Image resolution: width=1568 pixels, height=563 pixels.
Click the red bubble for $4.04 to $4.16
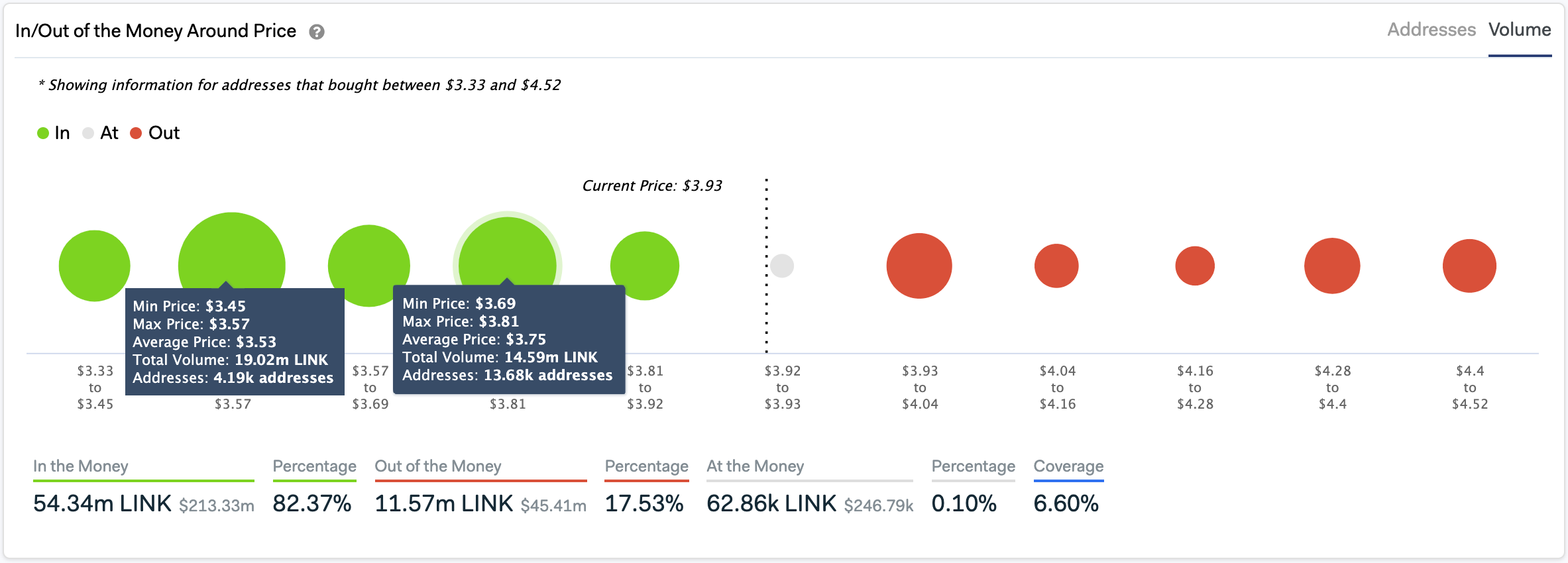click(1056, 266)
